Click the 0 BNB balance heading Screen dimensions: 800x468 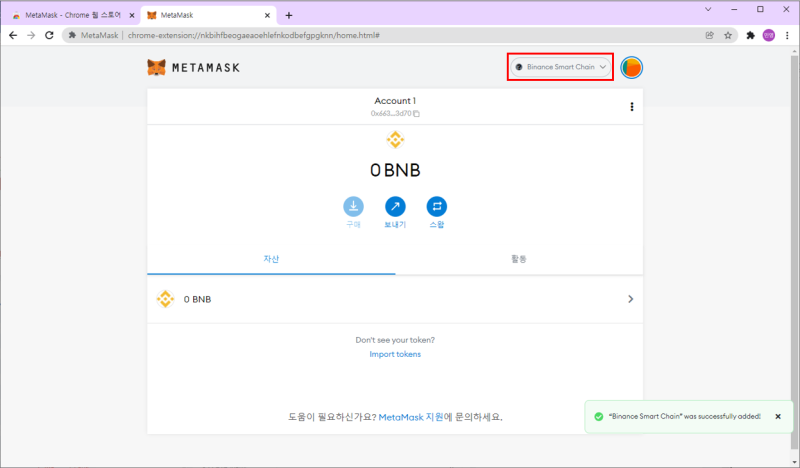pos(395,170)
